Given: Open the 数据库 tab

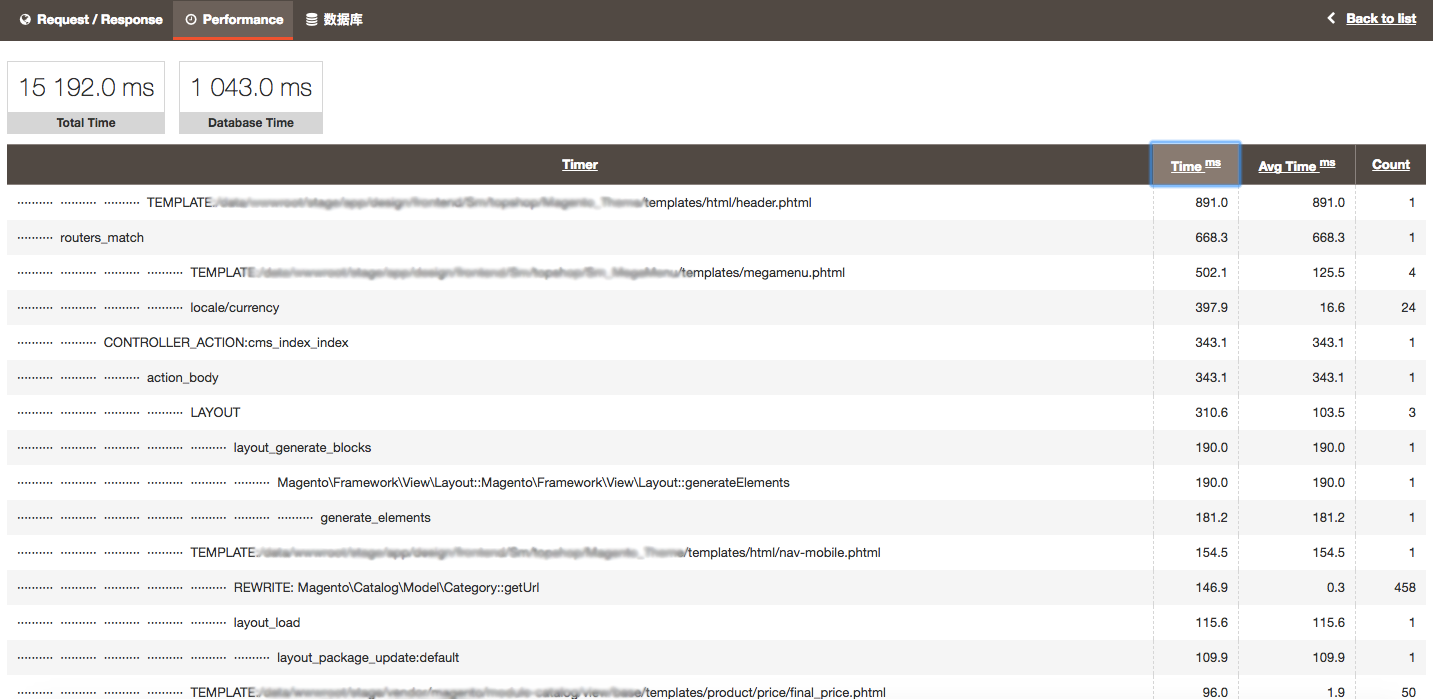Looking at the screenshot, I should [343, 20].
